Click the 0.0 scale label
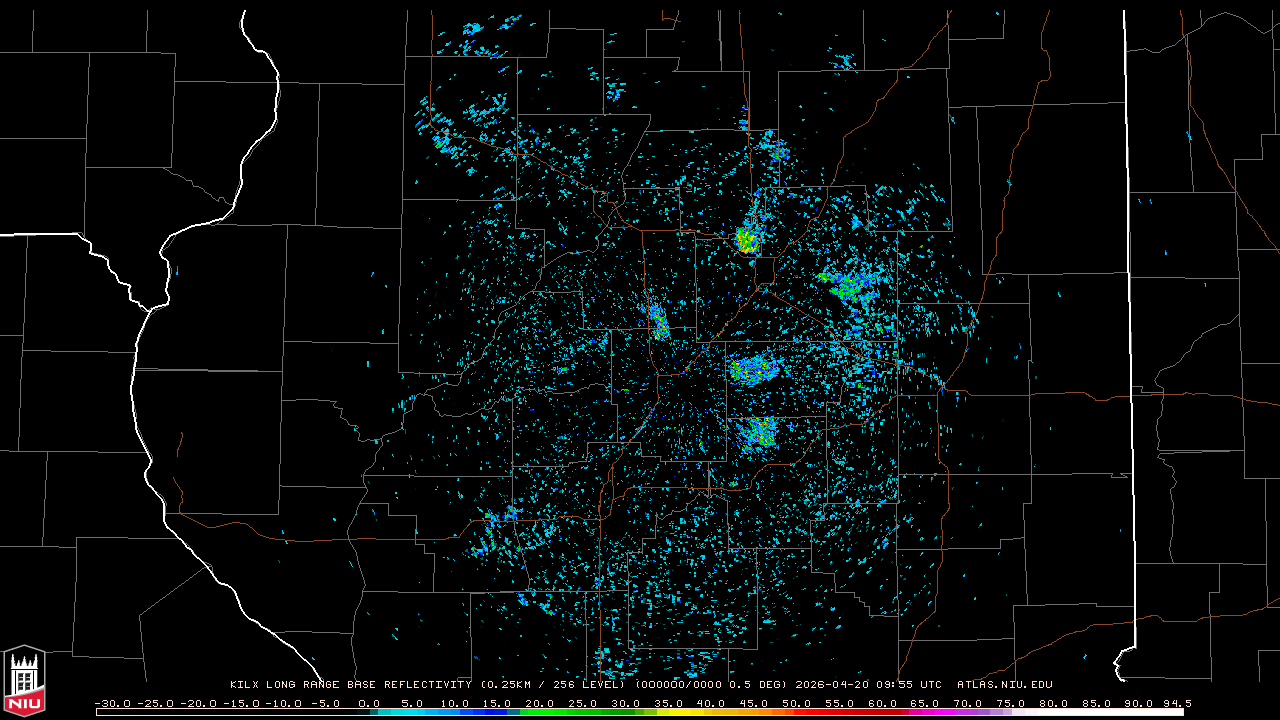 pos(368,703)
